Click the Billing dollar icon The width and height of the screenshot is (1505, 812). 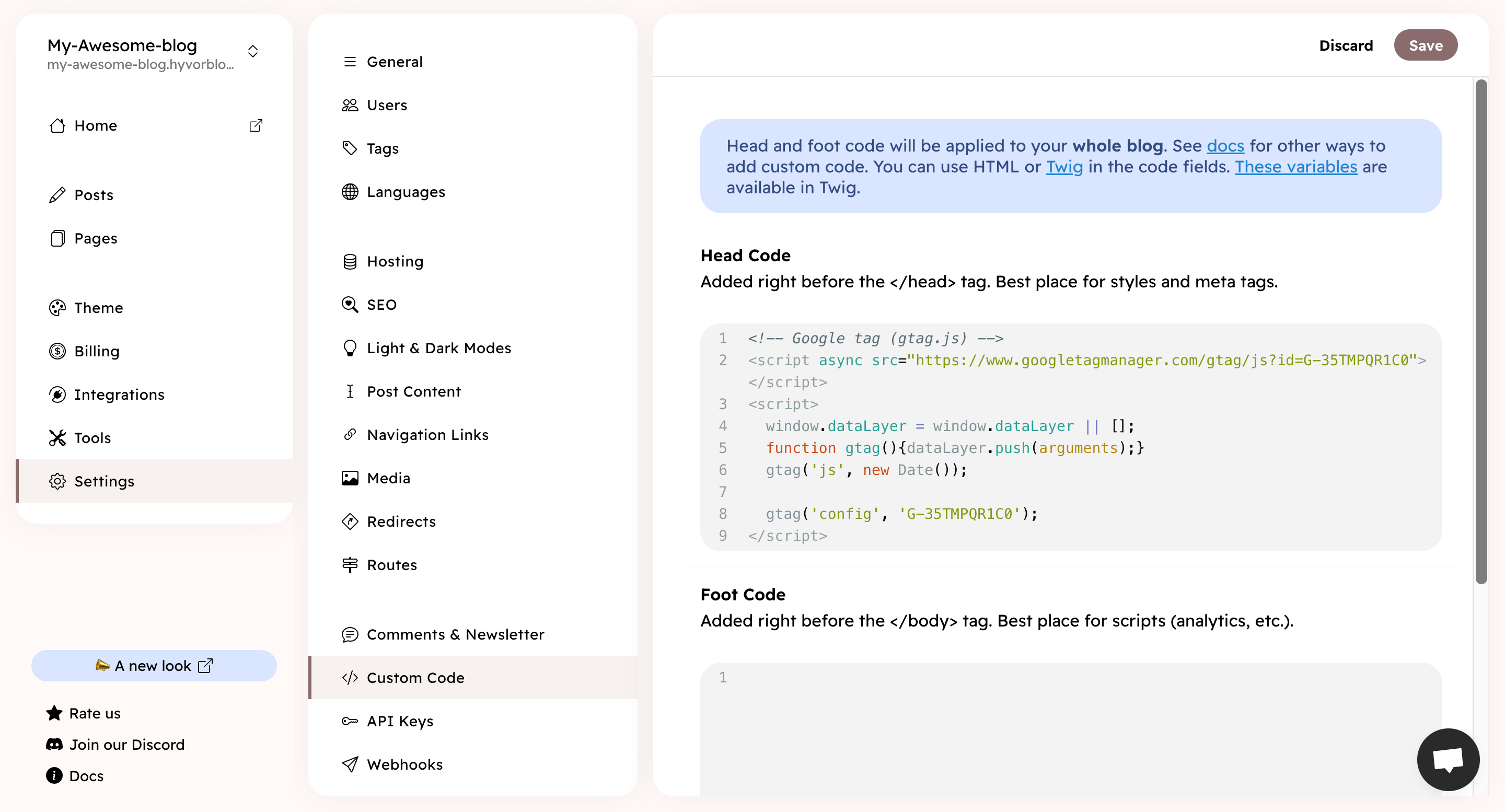[56, 351]
